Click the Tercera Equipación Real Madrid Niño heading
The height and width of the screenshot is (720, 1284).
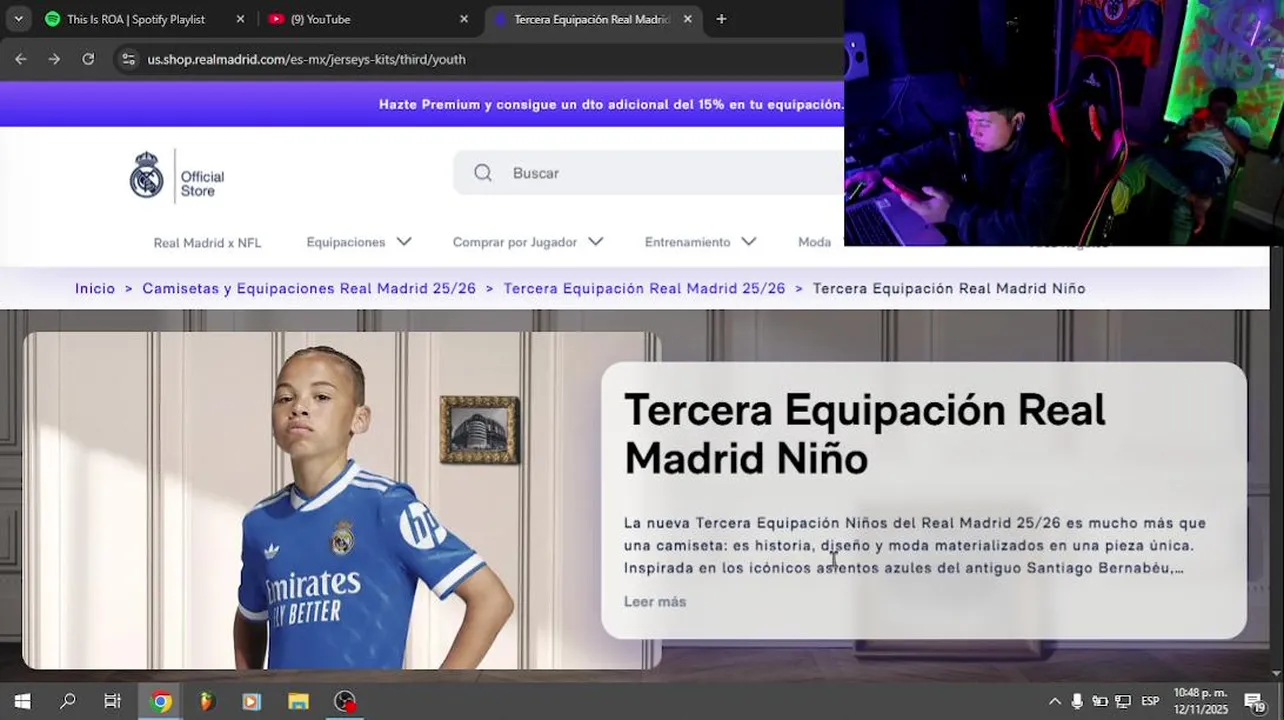[x=864, y=434]
